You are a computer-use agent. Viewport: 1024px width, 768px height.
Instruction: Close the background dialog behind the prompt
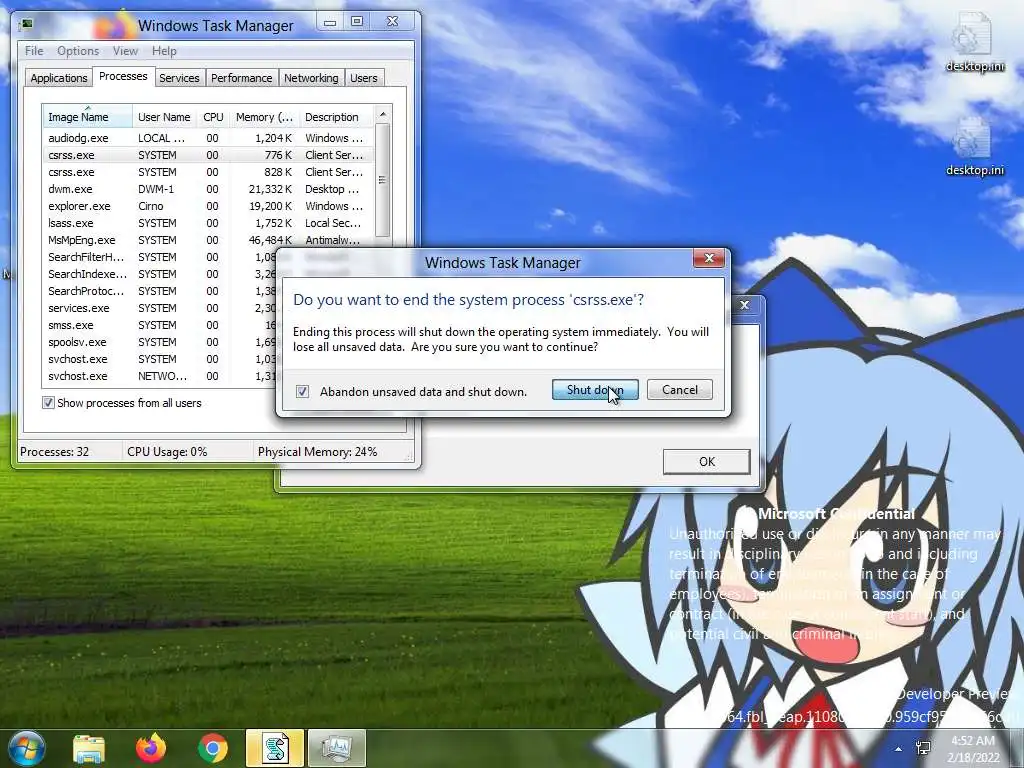[x=744, y=304]
